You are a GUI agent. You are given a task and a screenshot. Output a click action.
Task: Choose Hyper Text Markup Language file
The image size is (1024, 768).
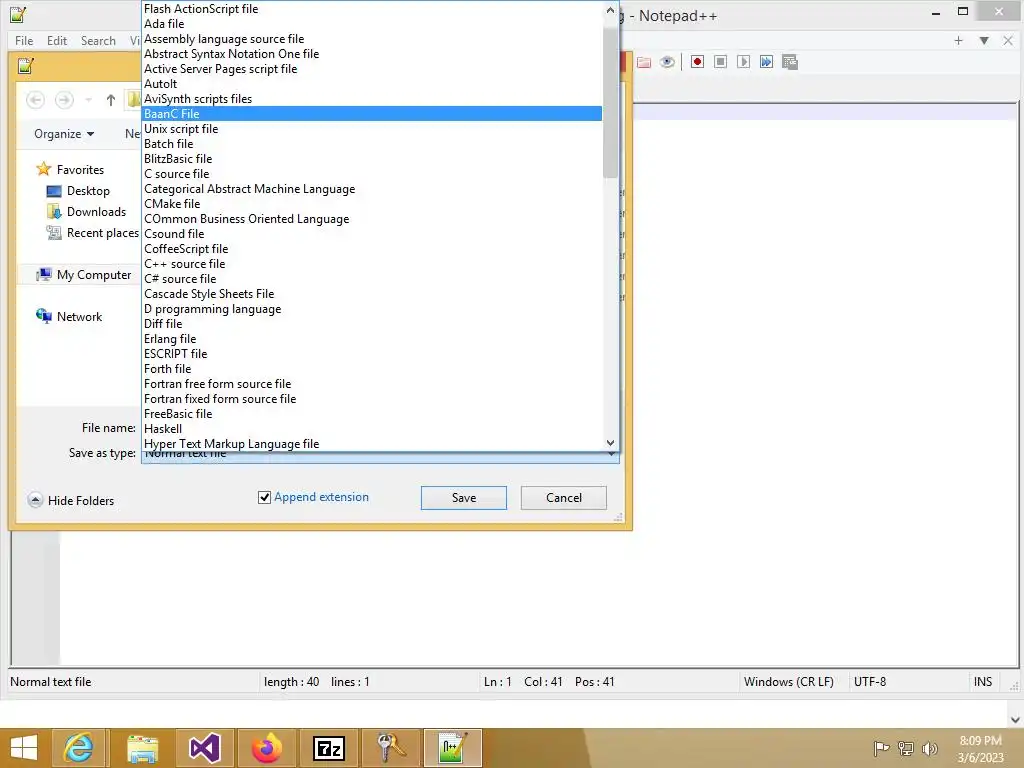click(372, 444)
